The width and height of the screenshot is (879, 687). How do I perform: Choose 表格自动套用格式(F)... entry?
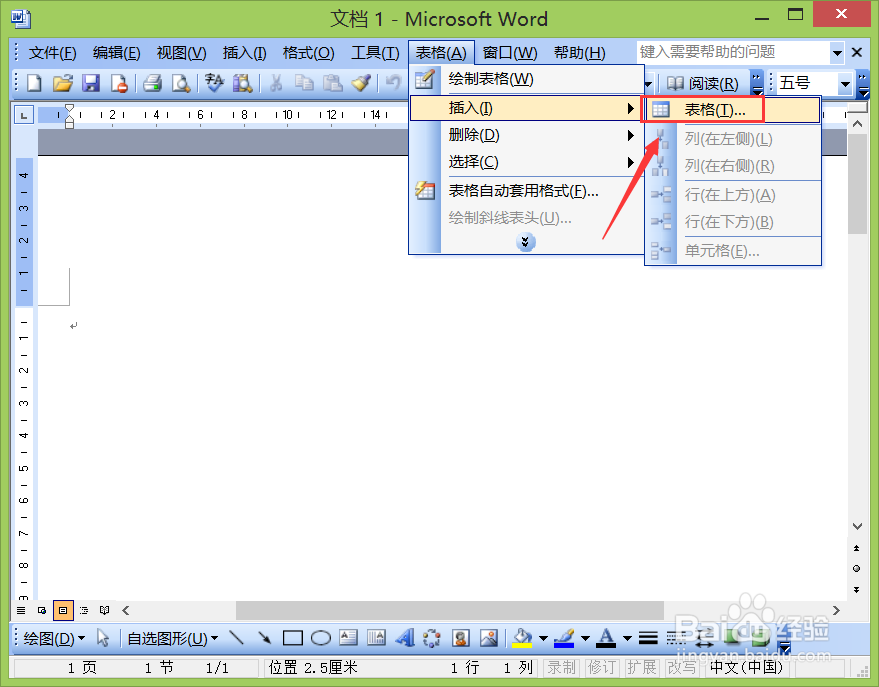tap(527, 191)
